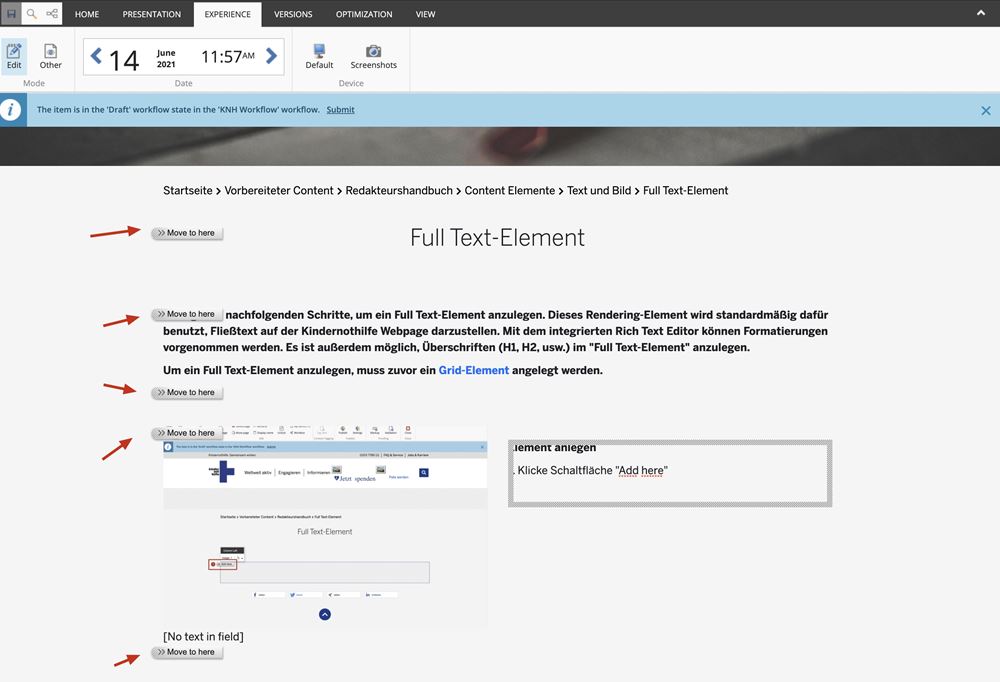Click 'Move to here' beside the page title

point(187,233)
